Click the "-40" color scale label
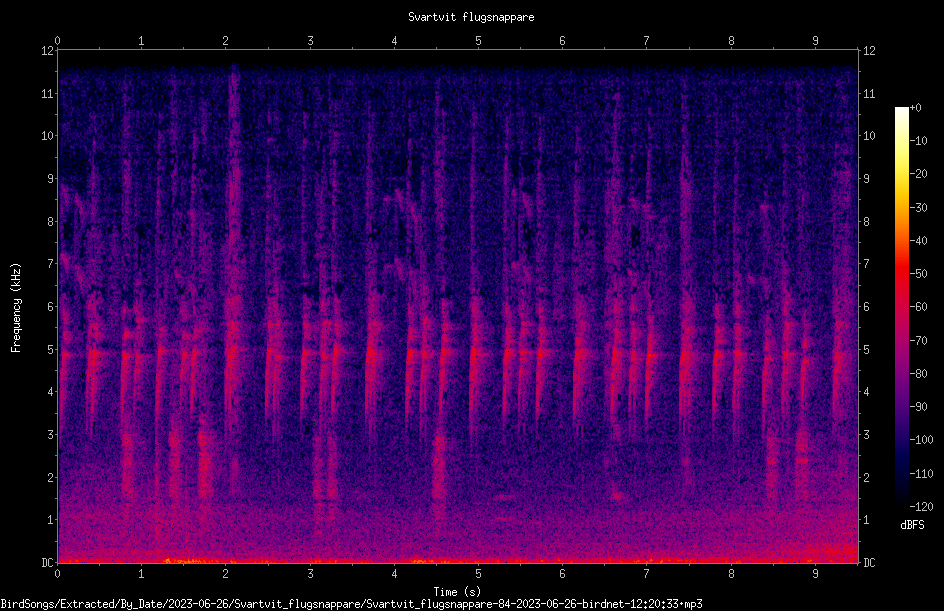The image size is (944, 611). click(918, 241)
